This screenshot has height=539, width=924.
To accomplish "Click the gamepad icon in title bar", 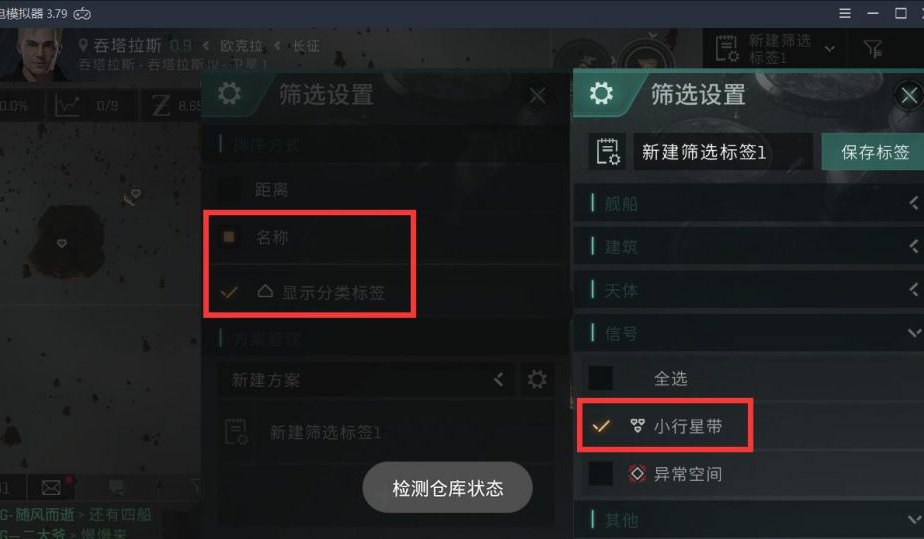I will 82,14.
